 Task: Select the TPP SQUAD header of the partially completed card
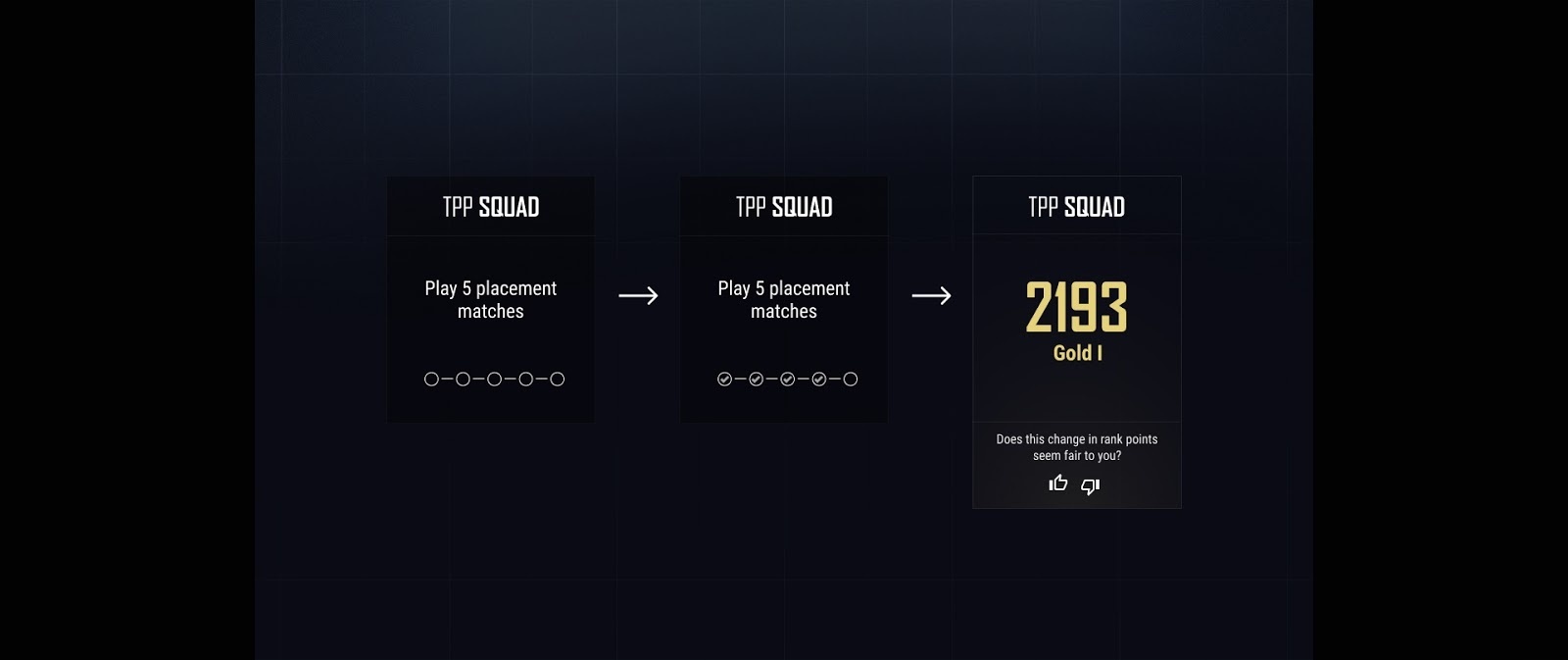784,207
